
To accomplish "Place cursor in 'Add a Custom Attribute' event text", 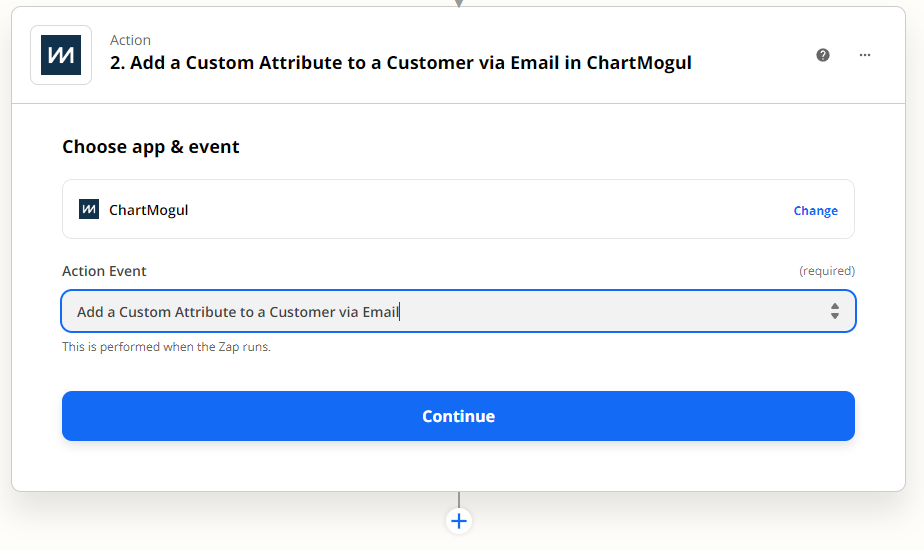I will point(238,312).
